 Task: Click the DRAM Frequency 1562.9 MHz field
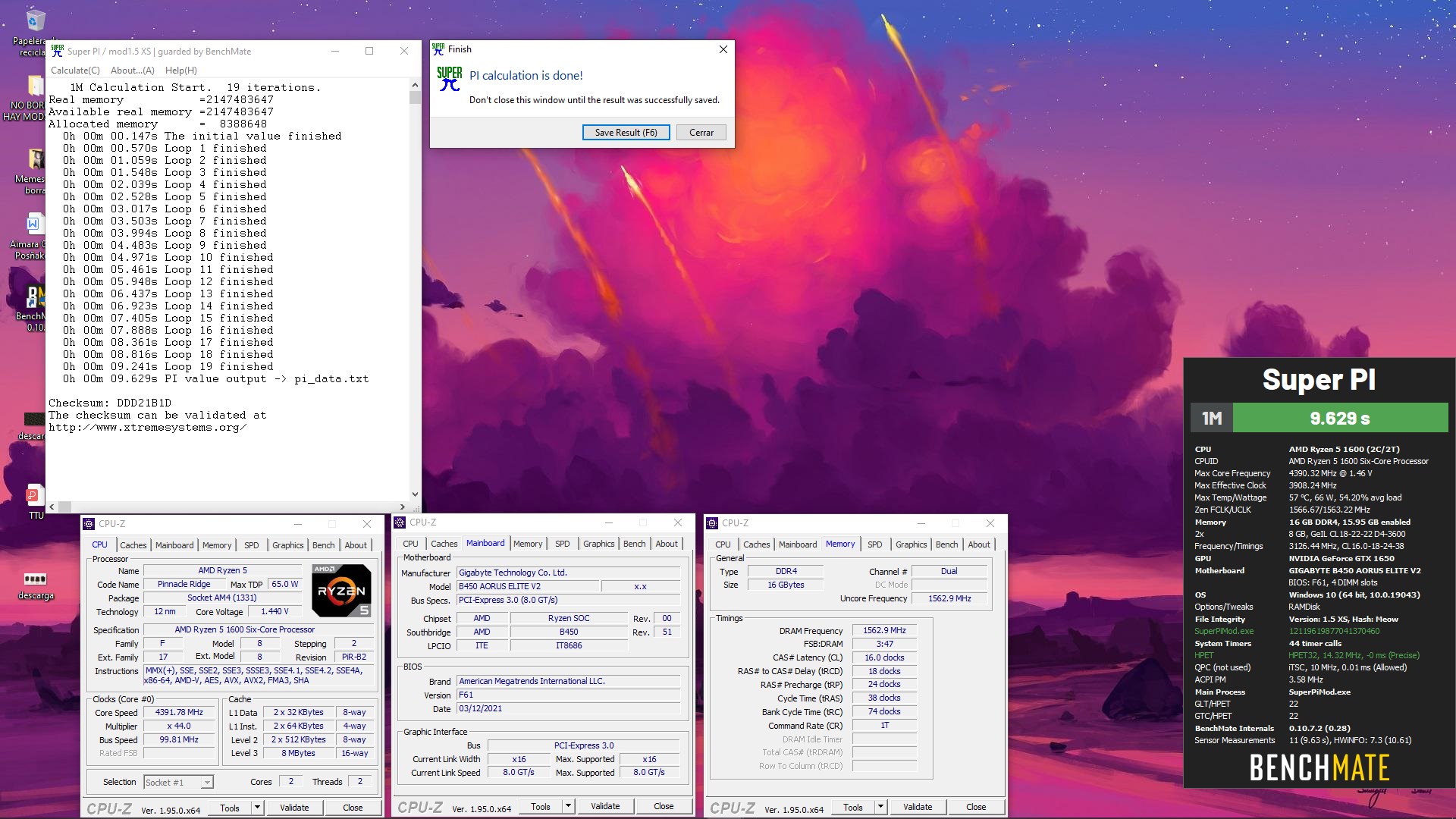click(x=884, y=631)
